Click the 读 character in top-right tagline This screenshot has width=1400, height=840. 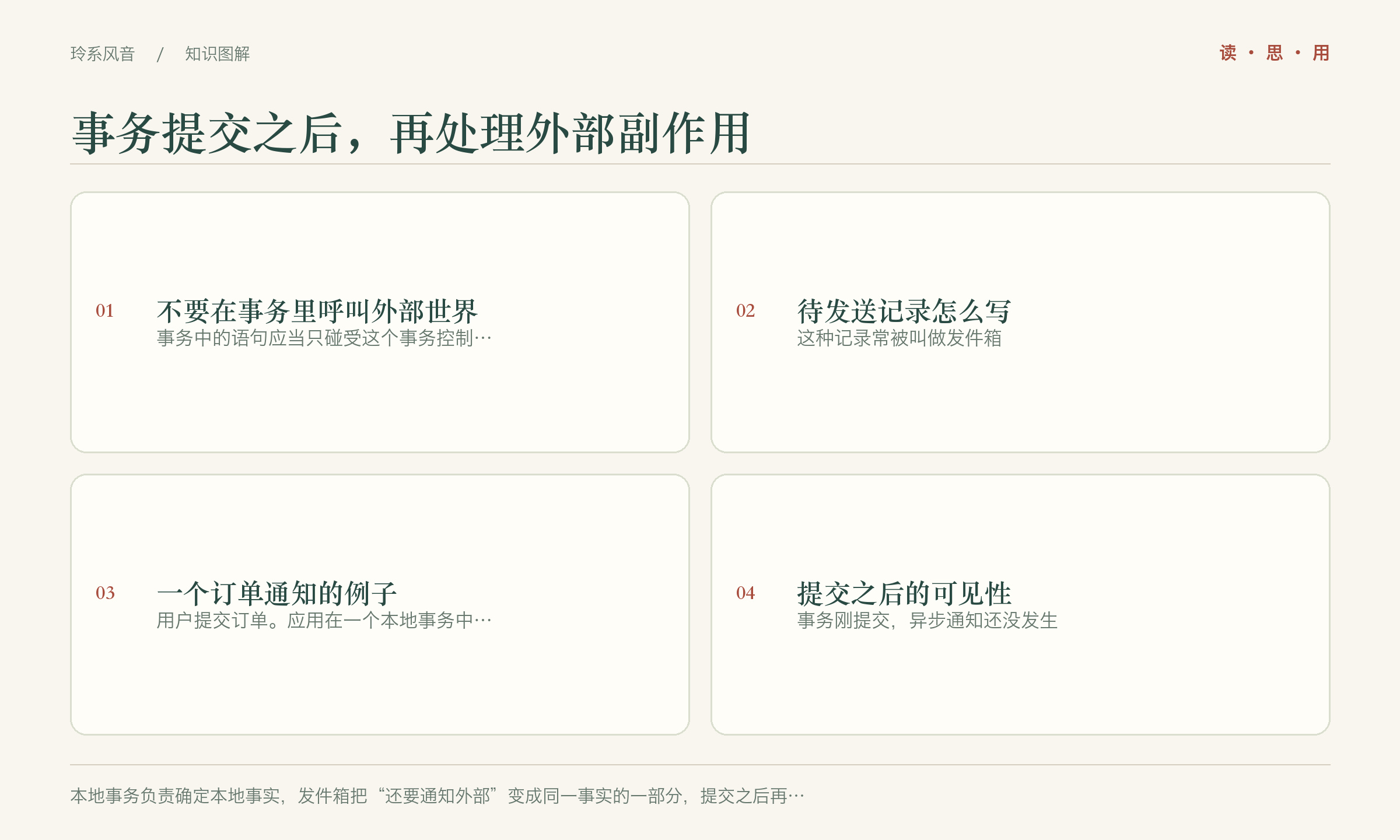click(x=1228, y=53)
